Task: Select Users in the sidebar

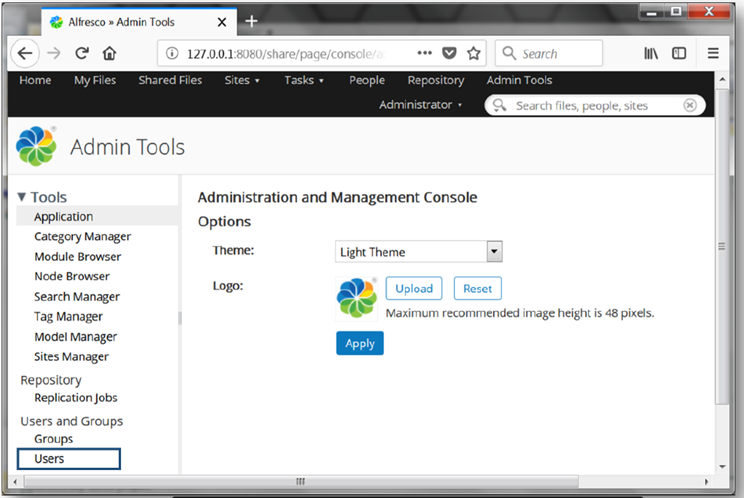Action: (49, 459)
